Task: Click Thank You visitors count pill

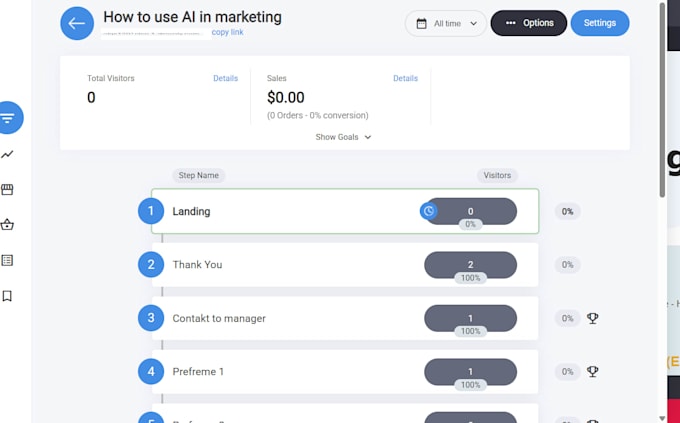Action: [x=471, y=265]
